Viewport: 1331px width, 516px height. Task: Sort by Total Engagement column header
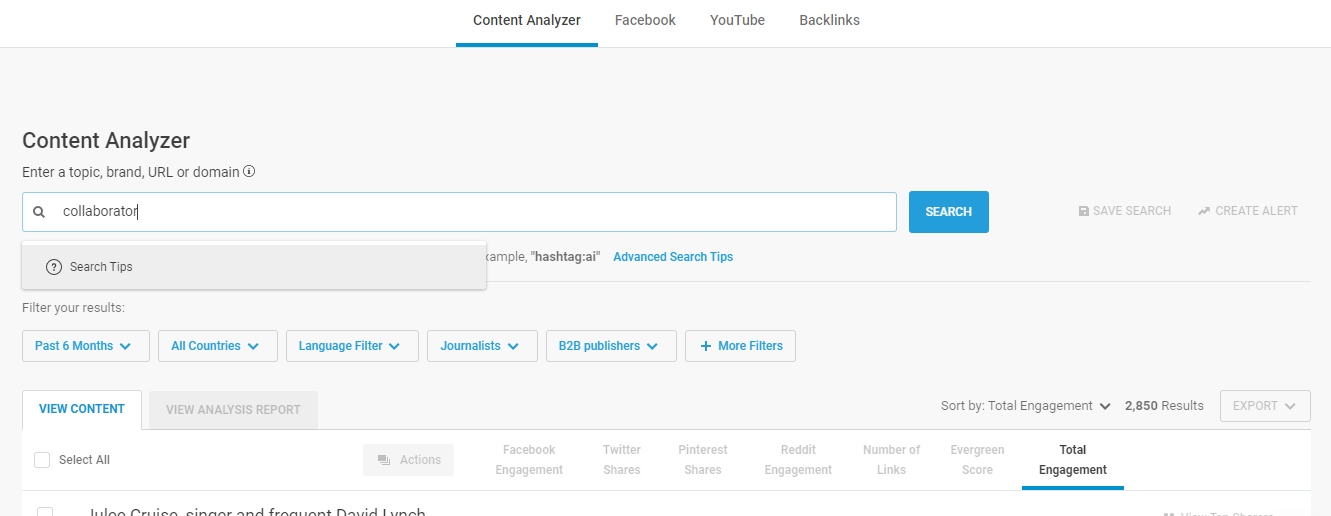click(1073, 460)
